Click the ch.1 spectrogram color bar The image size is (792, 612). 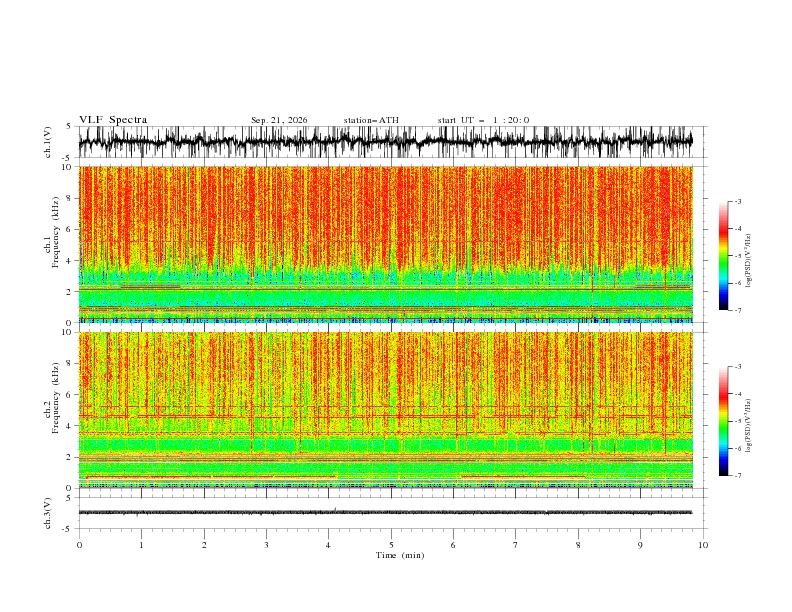(x=724, y=255)
